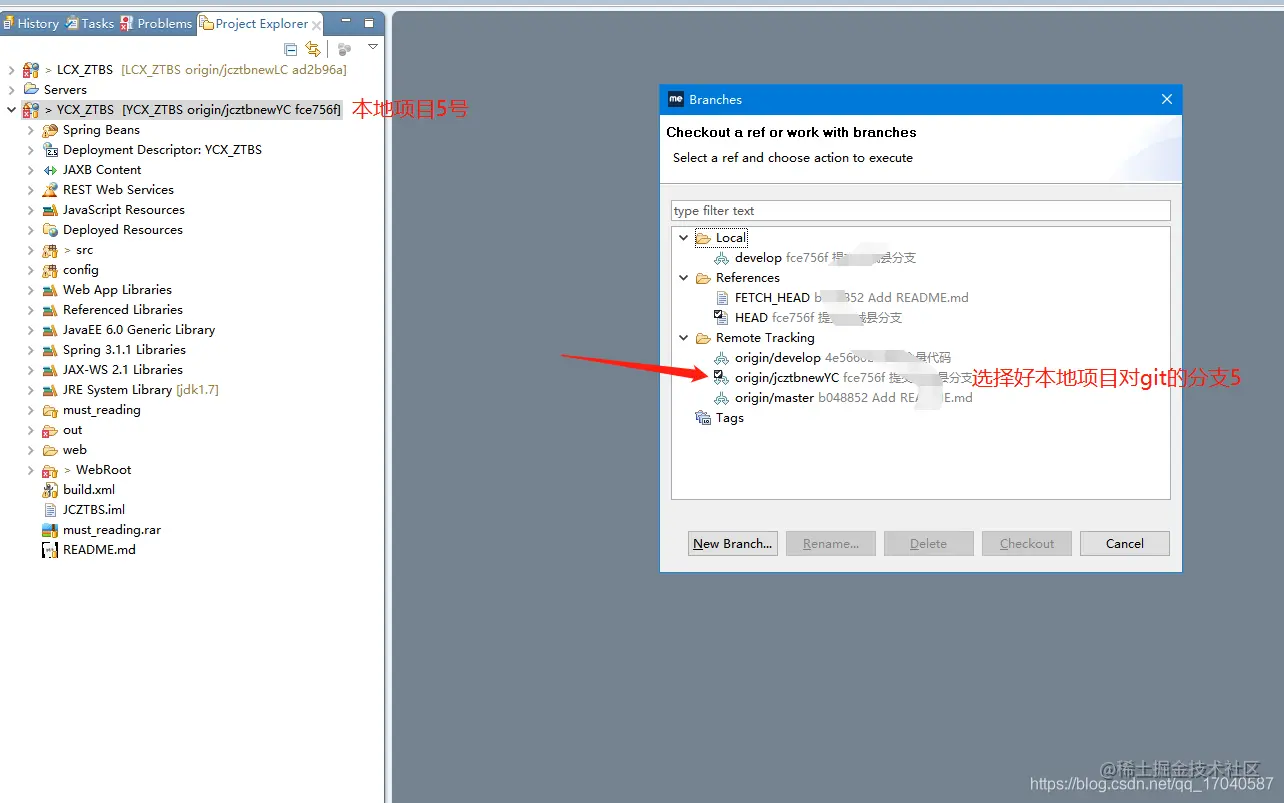The width and height of the screenshot is (1284, 803).
Task: Click the Collapse All icon in Project Explorer toolbar
Action: click(290, 49)
